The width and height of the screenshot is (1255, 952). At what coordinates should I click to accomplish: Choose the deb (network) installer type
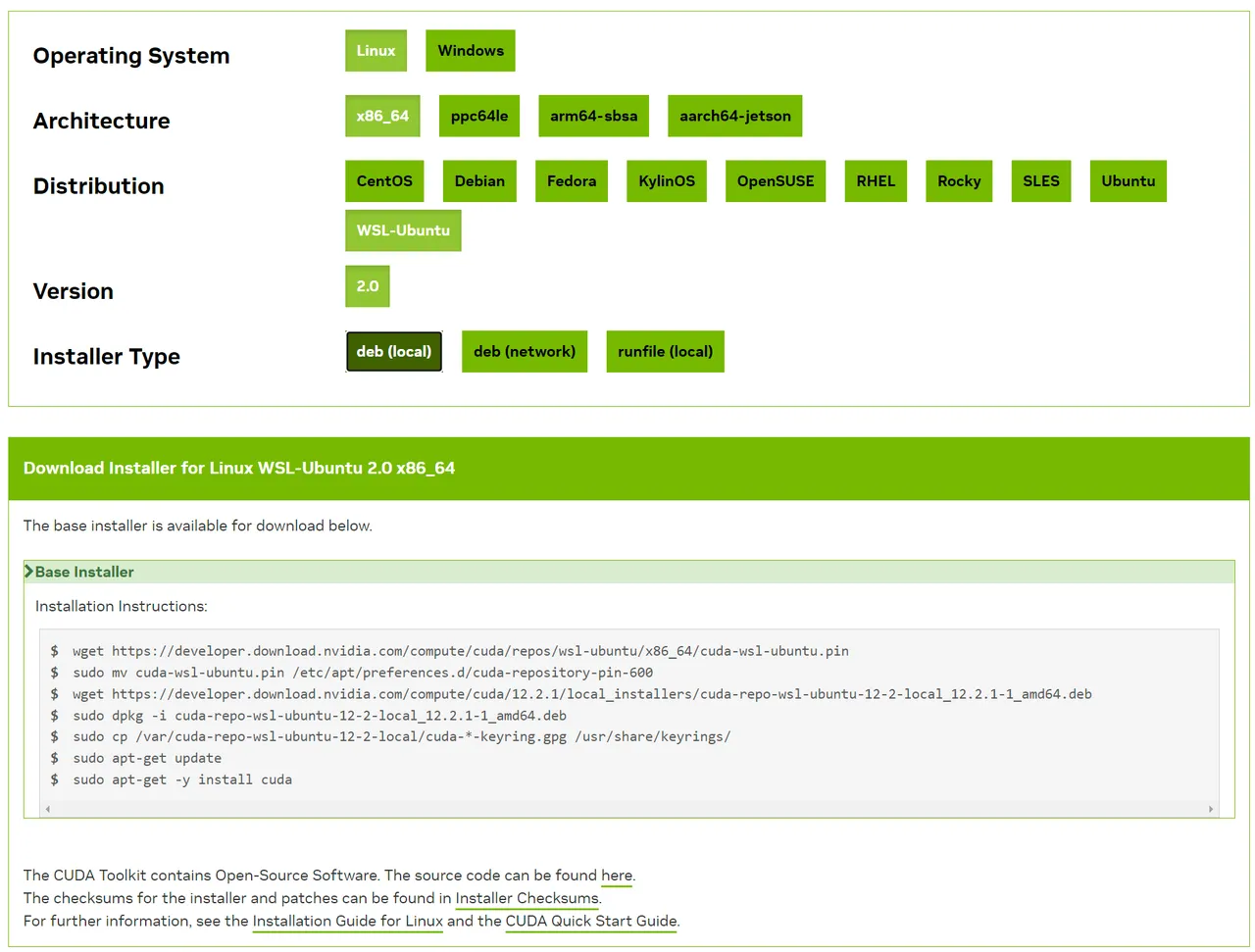[524, 352]
